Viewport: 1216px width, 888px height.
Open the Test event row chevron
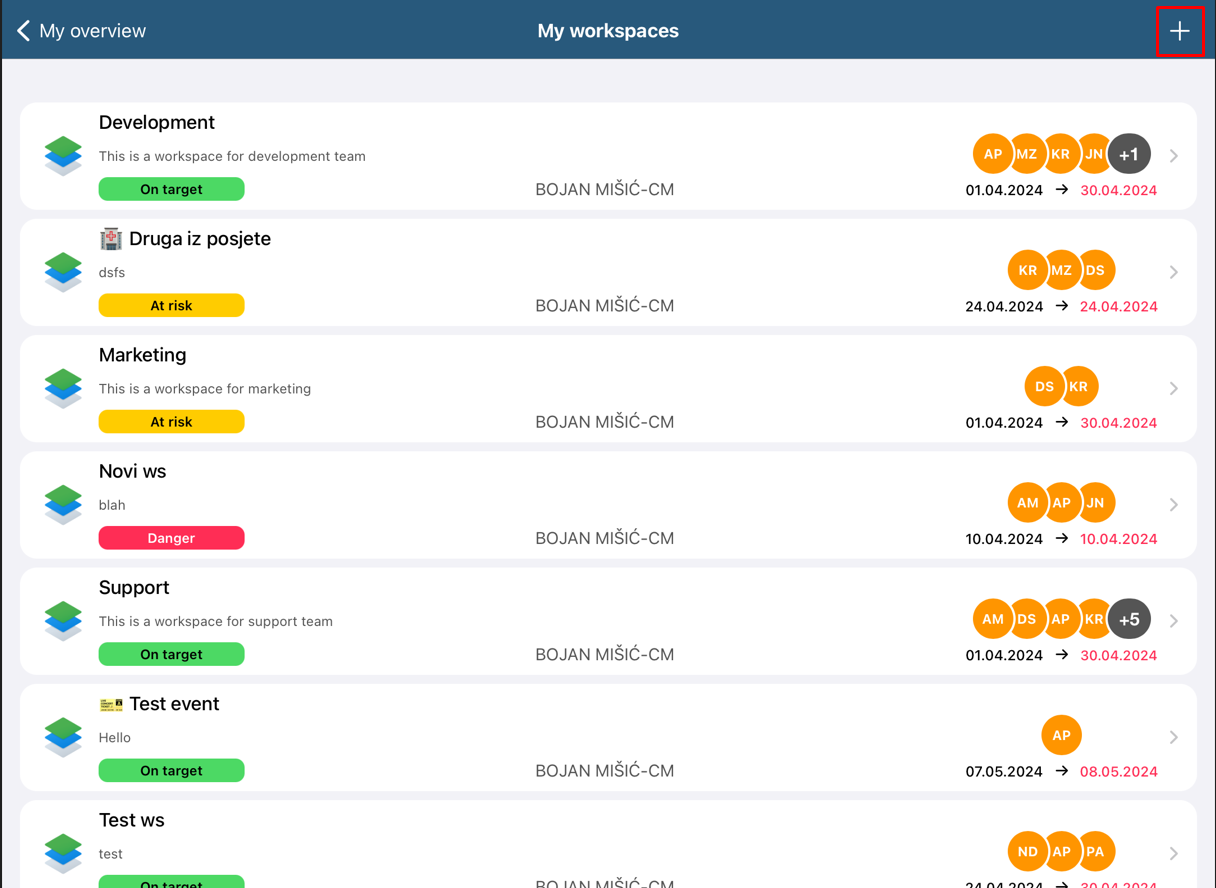(x=1174, y=737)
